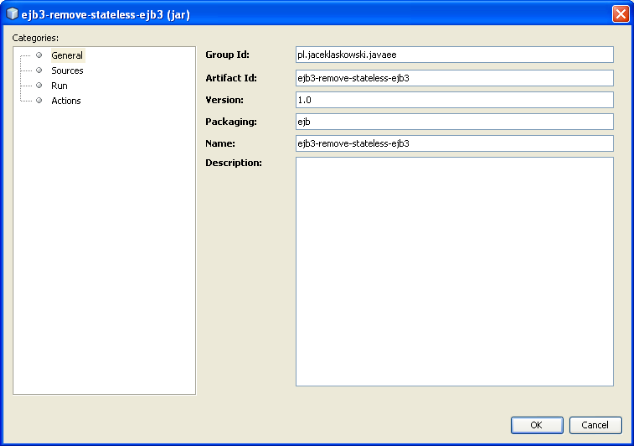Screen dimensions: 634x446
Task: Click the Categories heading text
Action: point(35,38)
